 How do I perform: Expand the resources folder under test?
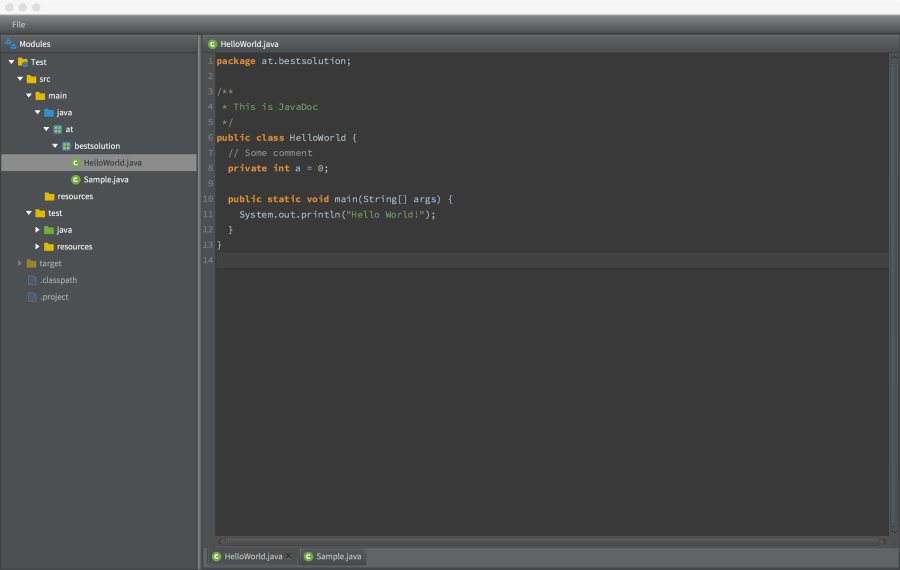(x=37, y=246)
